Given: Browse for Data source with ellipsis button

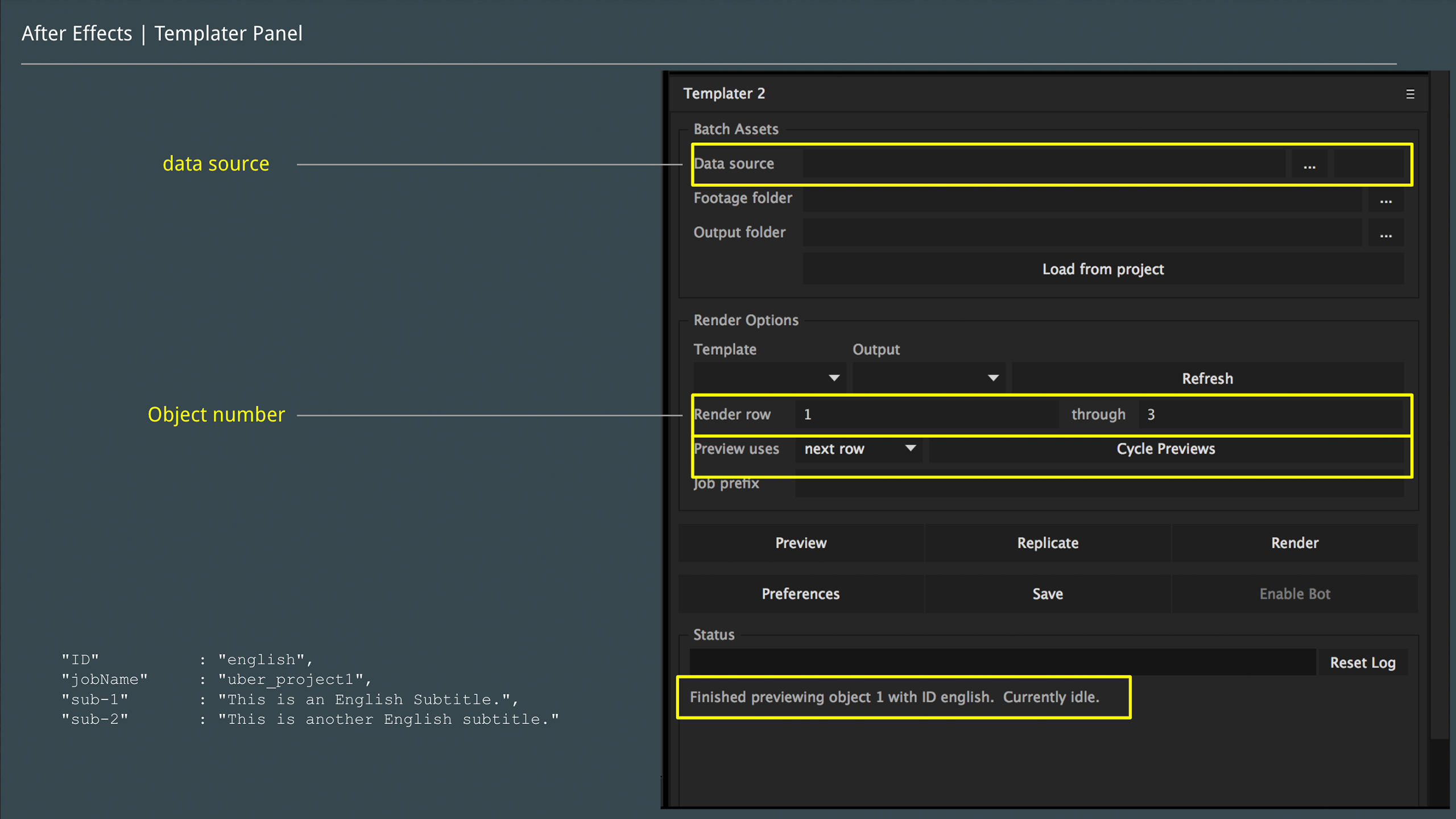Looking at the screenshot, I should (x=1309, y=164).
